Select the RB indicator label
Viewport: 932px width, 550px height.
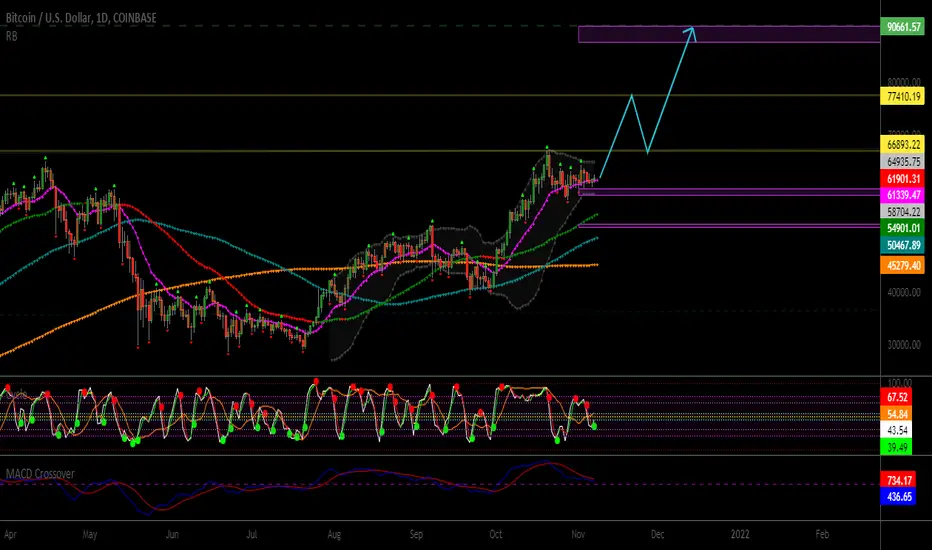[11, 36]
